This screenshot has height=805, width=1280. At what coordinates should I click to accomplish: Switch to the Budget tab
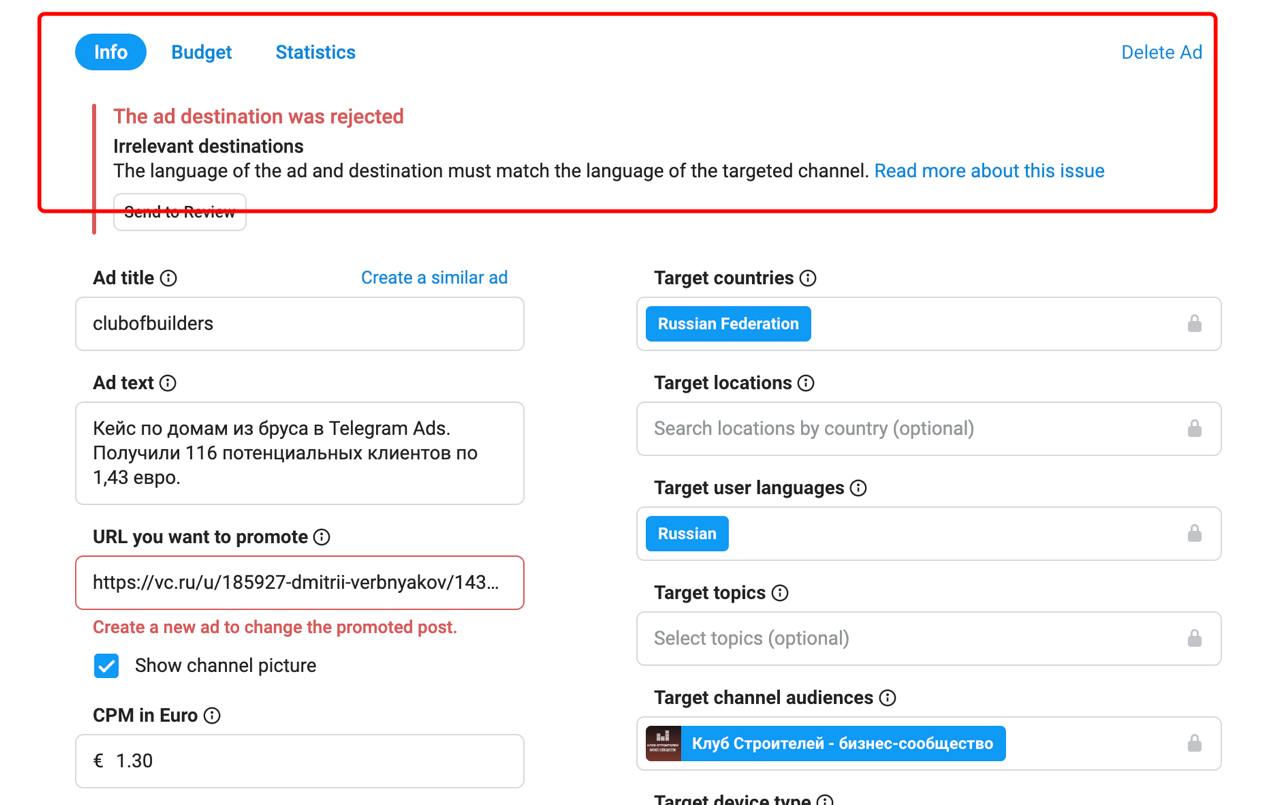(x=201, y=52)
